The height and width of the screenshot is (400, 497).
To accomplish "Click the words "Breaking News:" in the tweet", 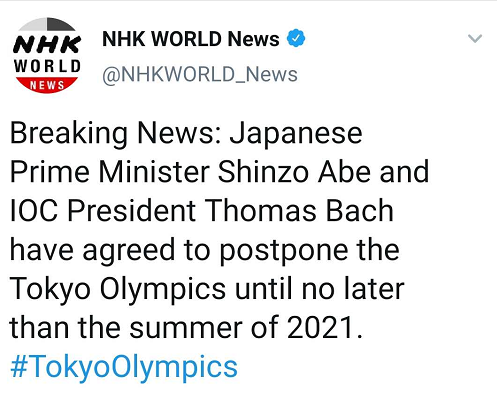I will tap(116, 133).
